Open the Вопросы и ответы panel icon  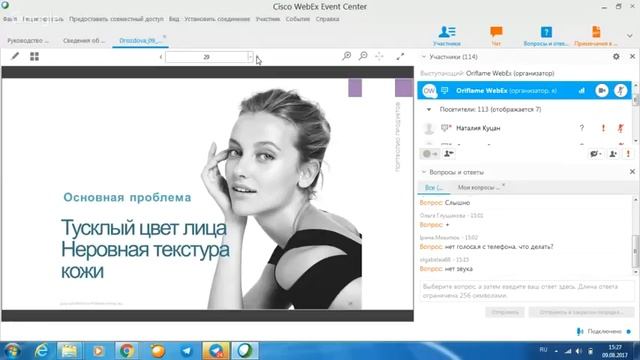coord(546,36)
